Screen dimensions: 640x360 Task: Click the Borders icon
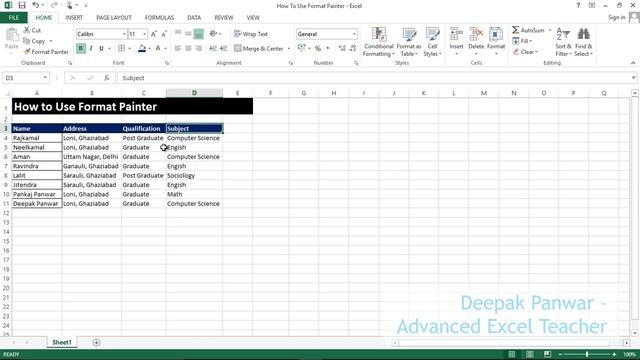pyautogui.click(x=122, y=48)
